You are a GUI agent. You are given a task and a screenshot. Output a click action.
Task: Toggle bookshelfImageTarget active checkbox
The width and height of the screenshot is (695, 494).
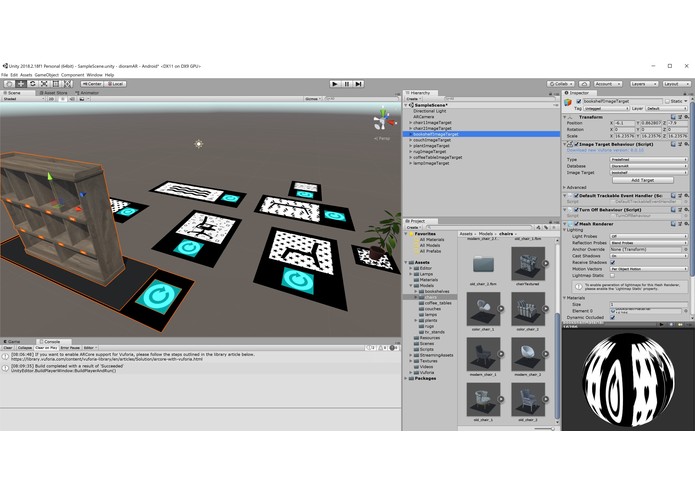[579, 101]
